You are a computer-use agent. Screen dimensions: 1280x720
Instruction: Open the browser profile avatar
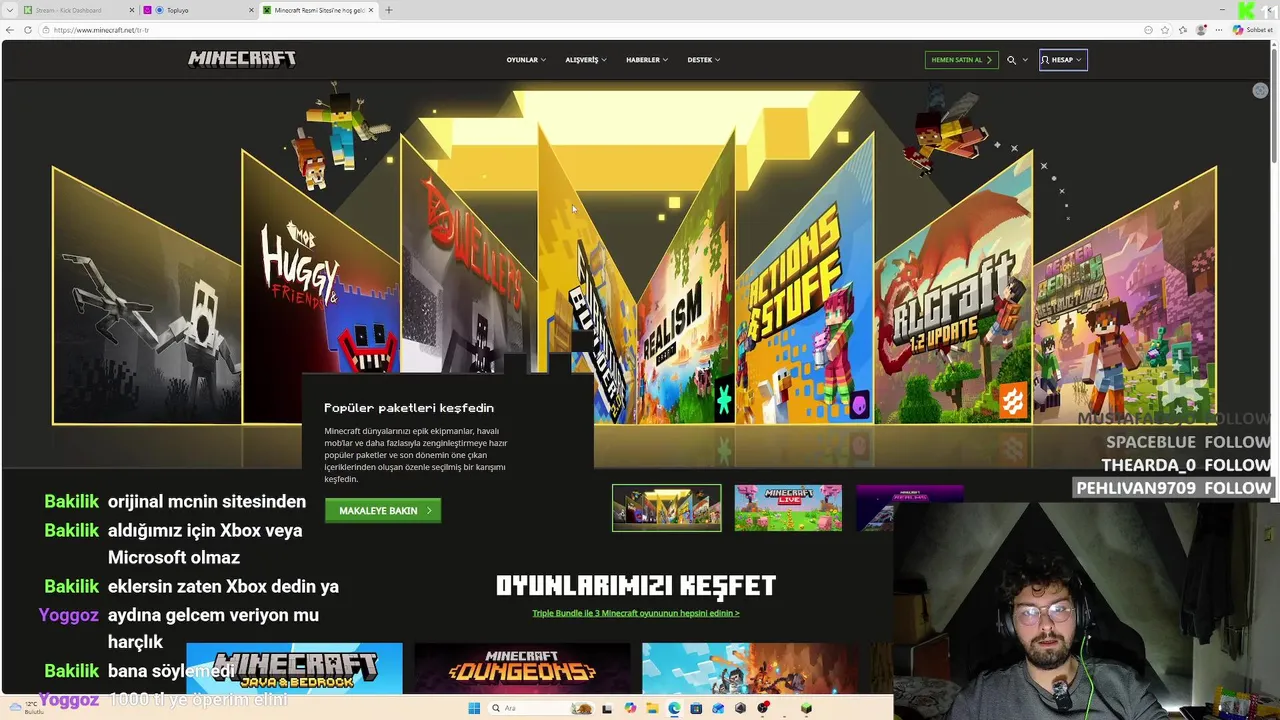1201,30
